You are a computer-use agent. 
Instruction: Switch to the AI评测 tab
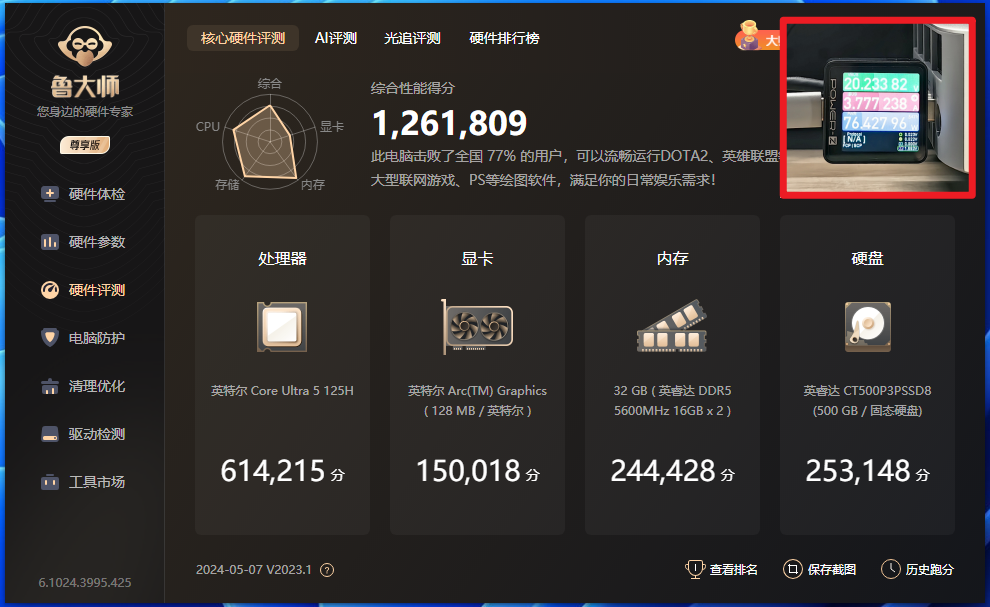[336, 38]
